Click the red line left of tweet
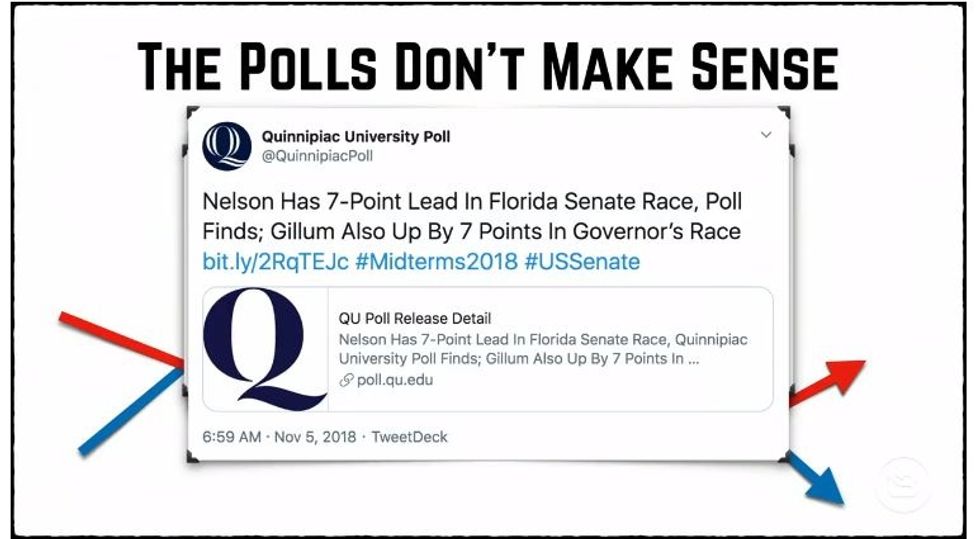 pyautogui.click(x=120, y=338)
